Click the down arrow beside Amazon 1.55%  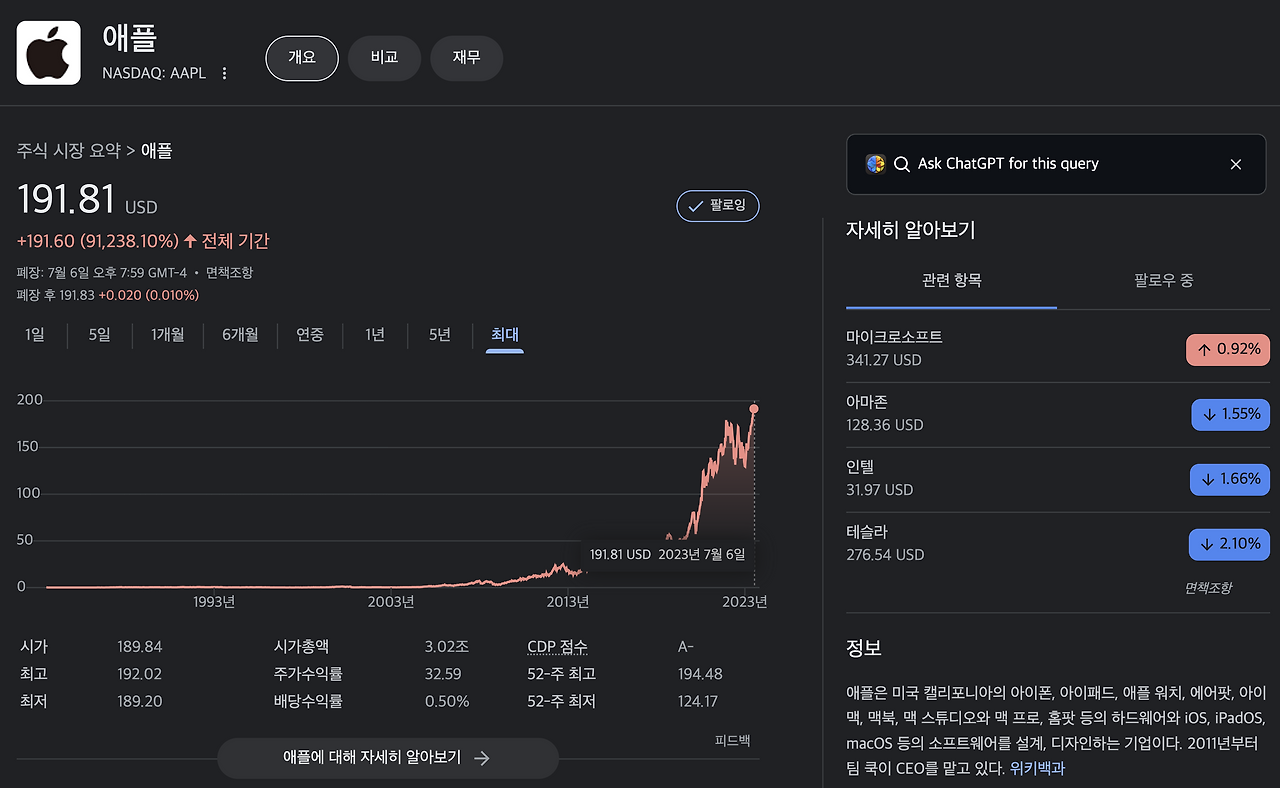(1208, 414)
